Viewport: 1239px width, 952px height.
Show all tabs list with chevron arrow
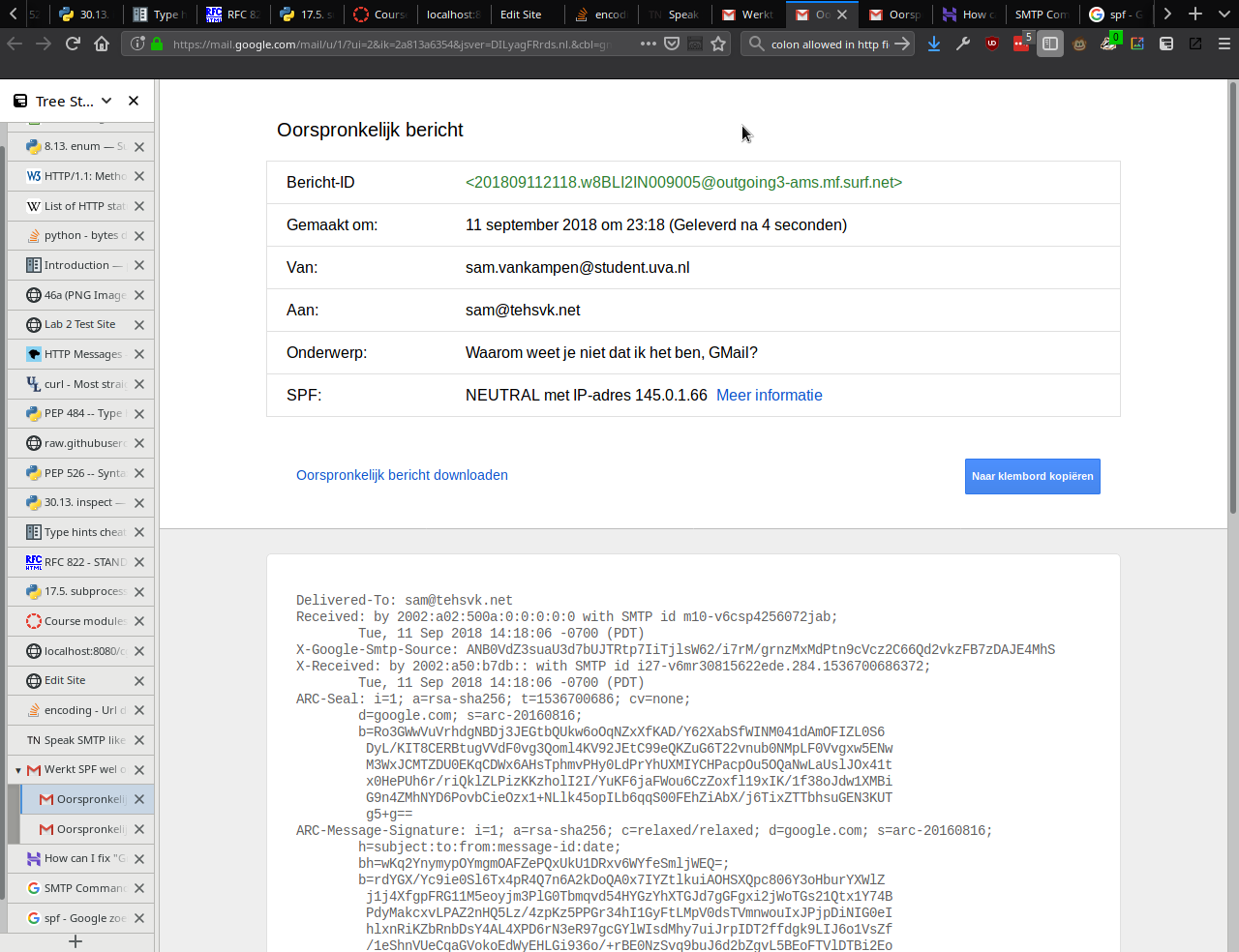pyautogui.click(x=1167, y=14)
